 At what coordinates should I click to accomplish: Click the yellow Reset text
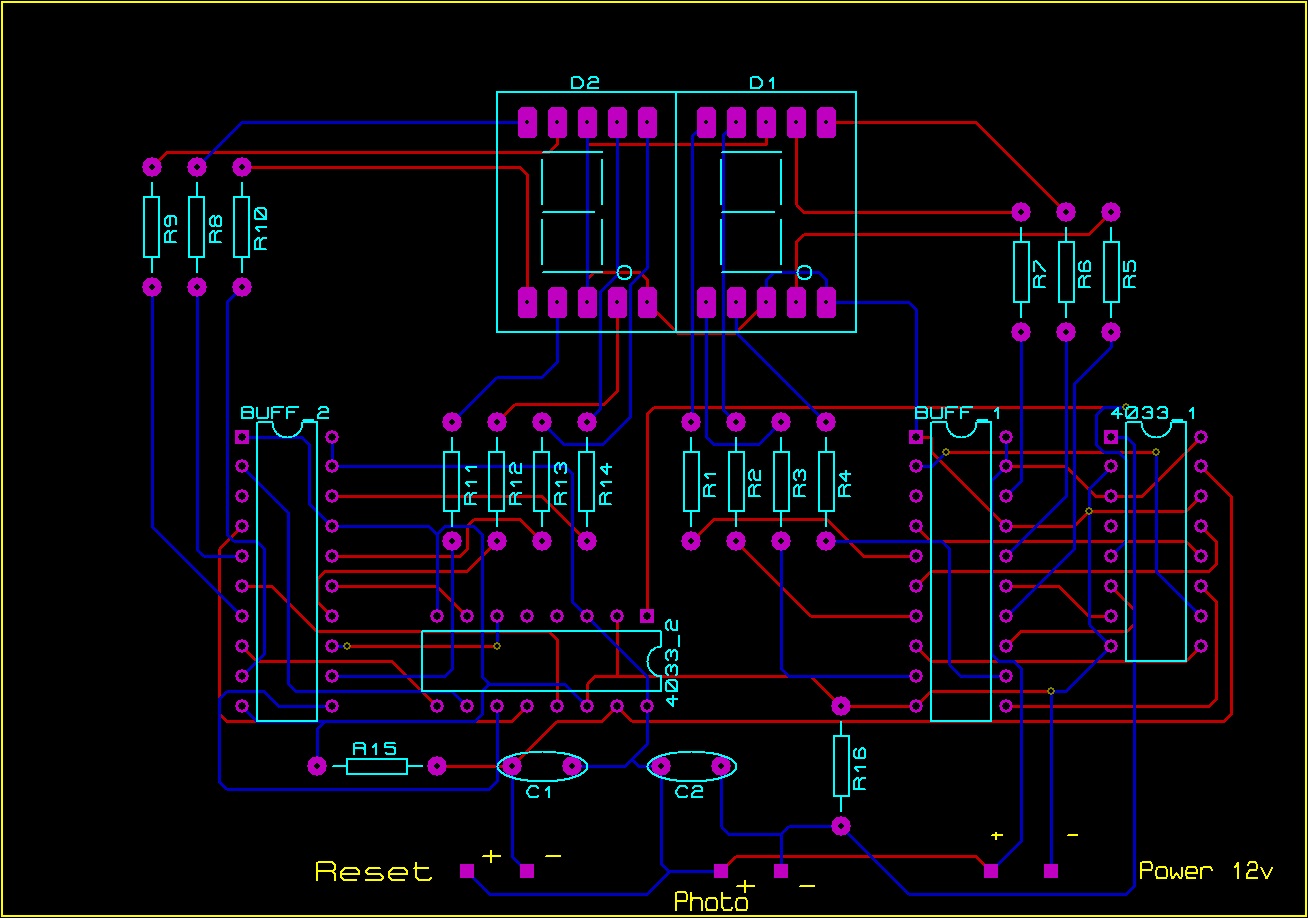click(374, 872)
